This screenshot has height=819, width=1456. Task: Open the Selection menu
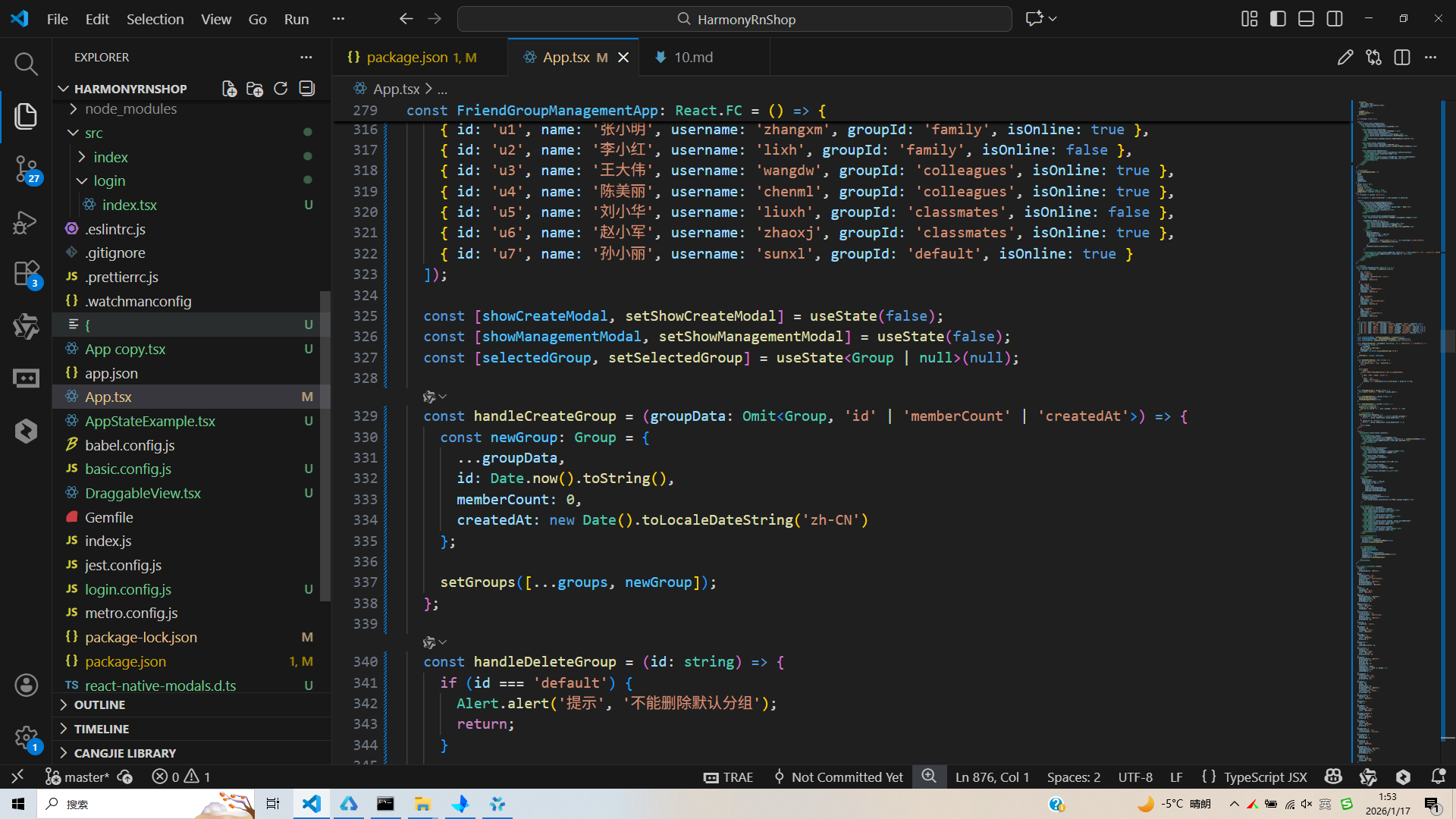click(x=155, y=19)
